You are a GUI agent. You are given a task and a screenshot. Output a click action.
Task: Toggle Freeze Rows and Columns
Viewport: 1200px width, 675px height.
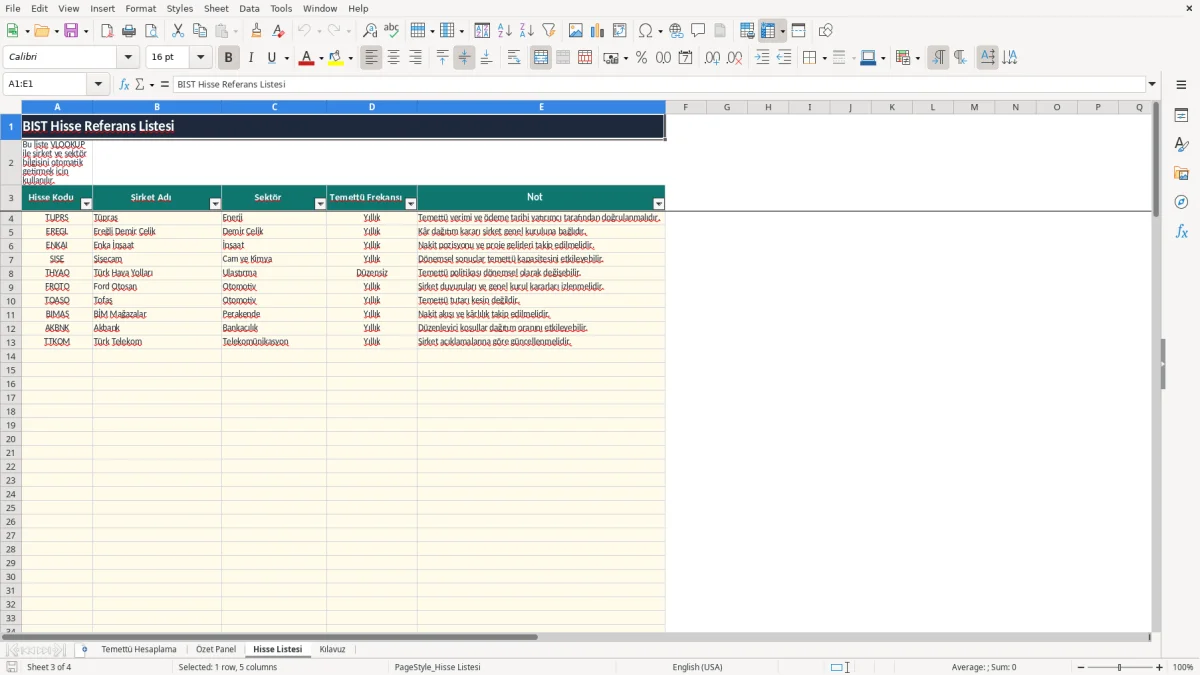pos(768,31)
